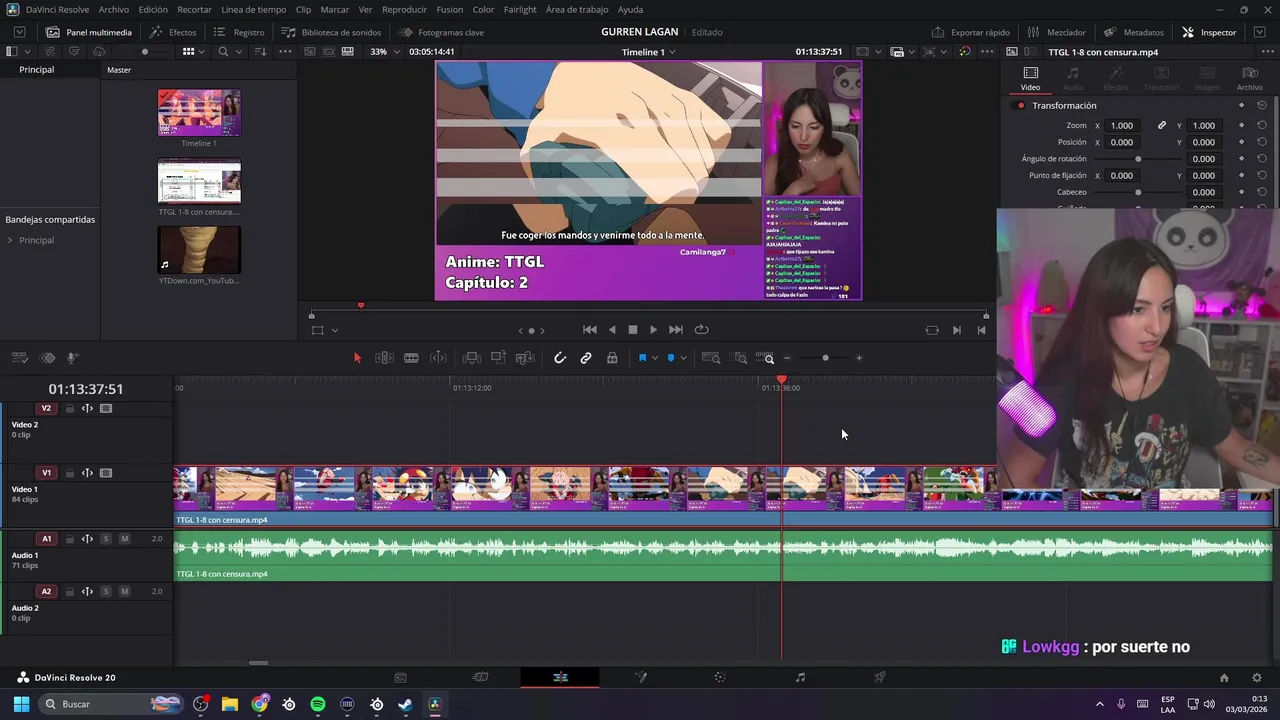Open the Deliver page

coord(880,677)
